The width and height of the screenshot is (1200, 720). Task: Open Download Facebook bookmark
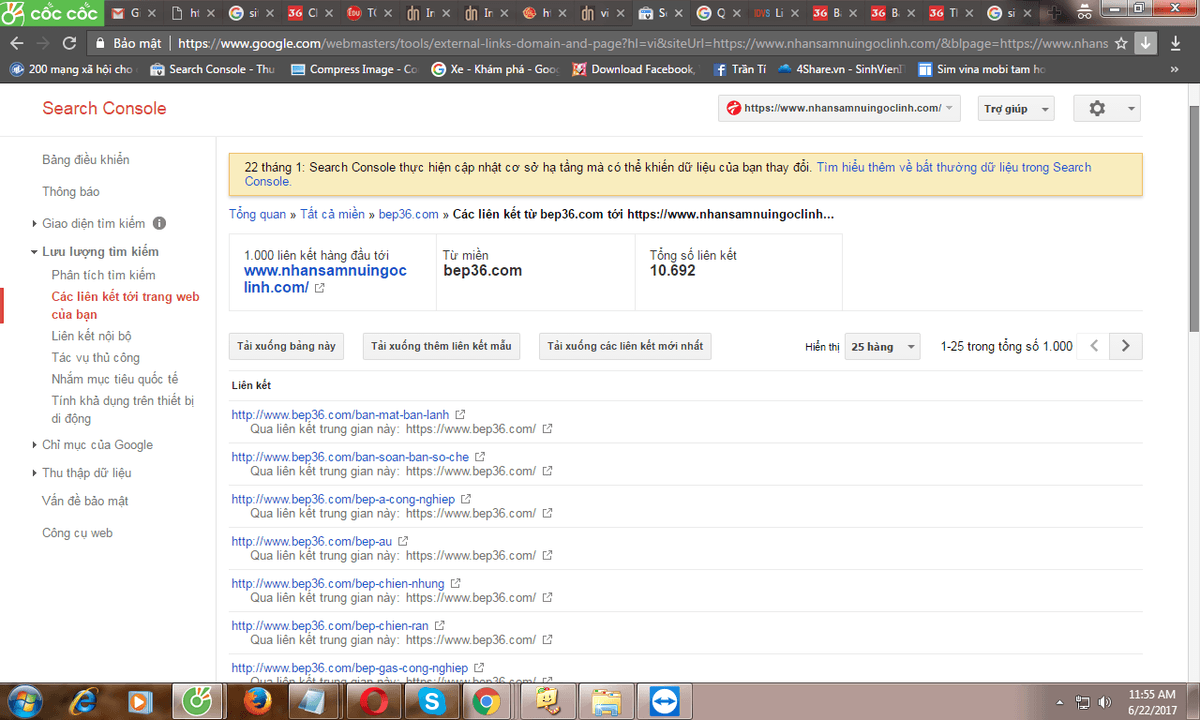point(633,69)
